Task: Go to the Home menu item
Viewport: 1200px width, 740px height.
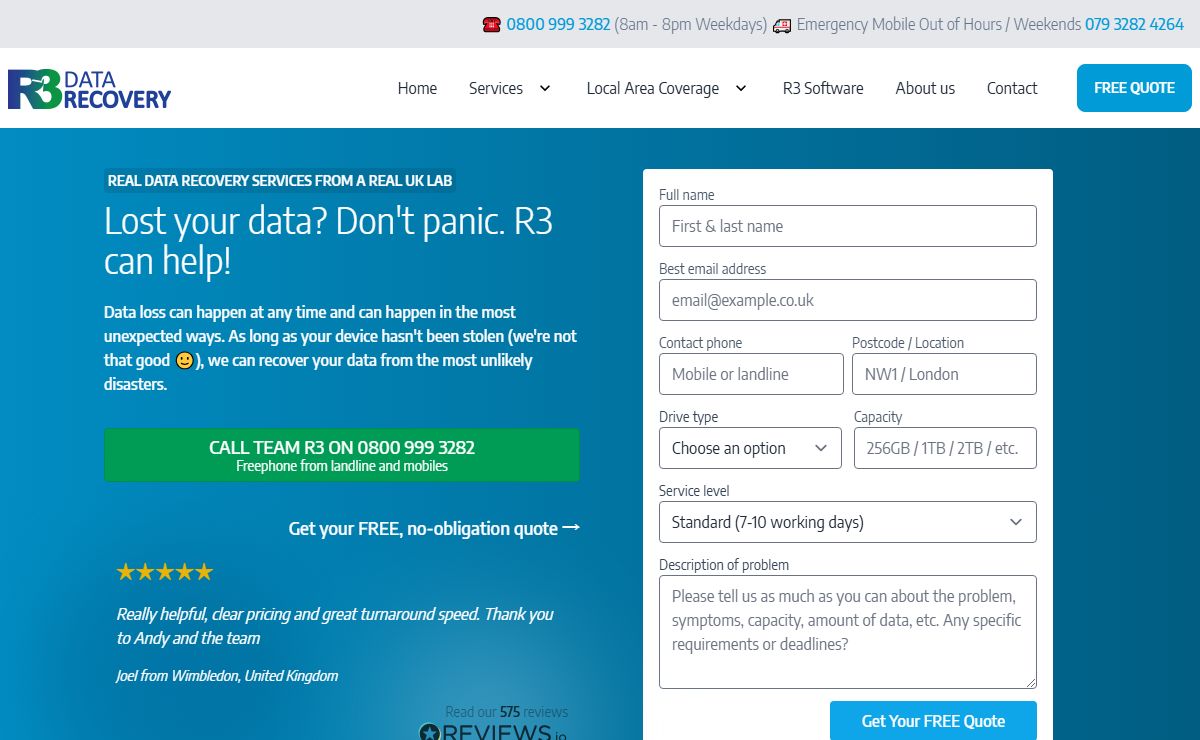Action: [x=417, y=88]
